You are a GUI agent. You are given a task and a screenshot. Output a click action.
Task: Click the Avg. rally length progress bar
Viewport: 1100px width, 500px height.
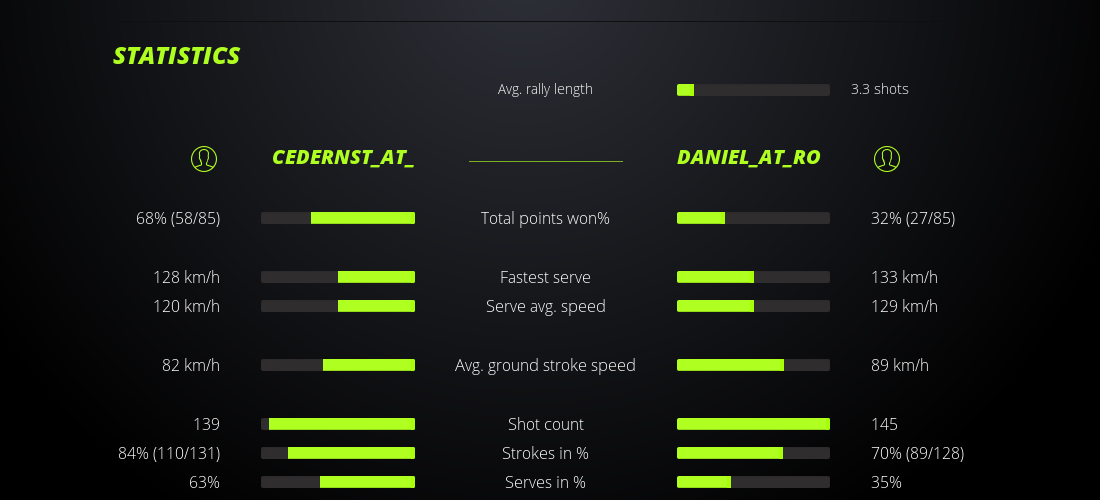pyautogui.click(x=753, y=90)
